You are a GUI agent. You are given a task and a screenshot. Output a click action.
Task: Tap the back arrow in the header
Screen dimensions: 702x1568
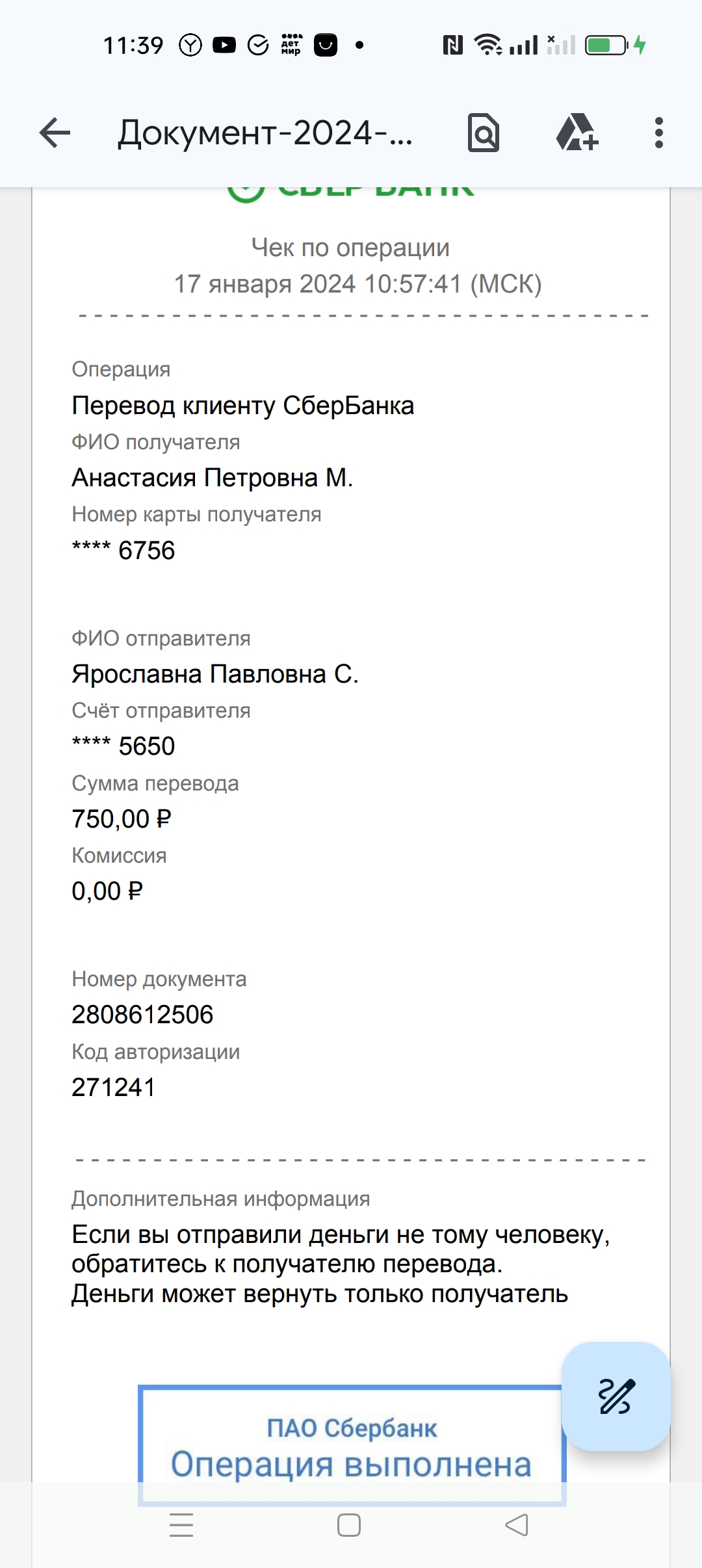point(55,133)
